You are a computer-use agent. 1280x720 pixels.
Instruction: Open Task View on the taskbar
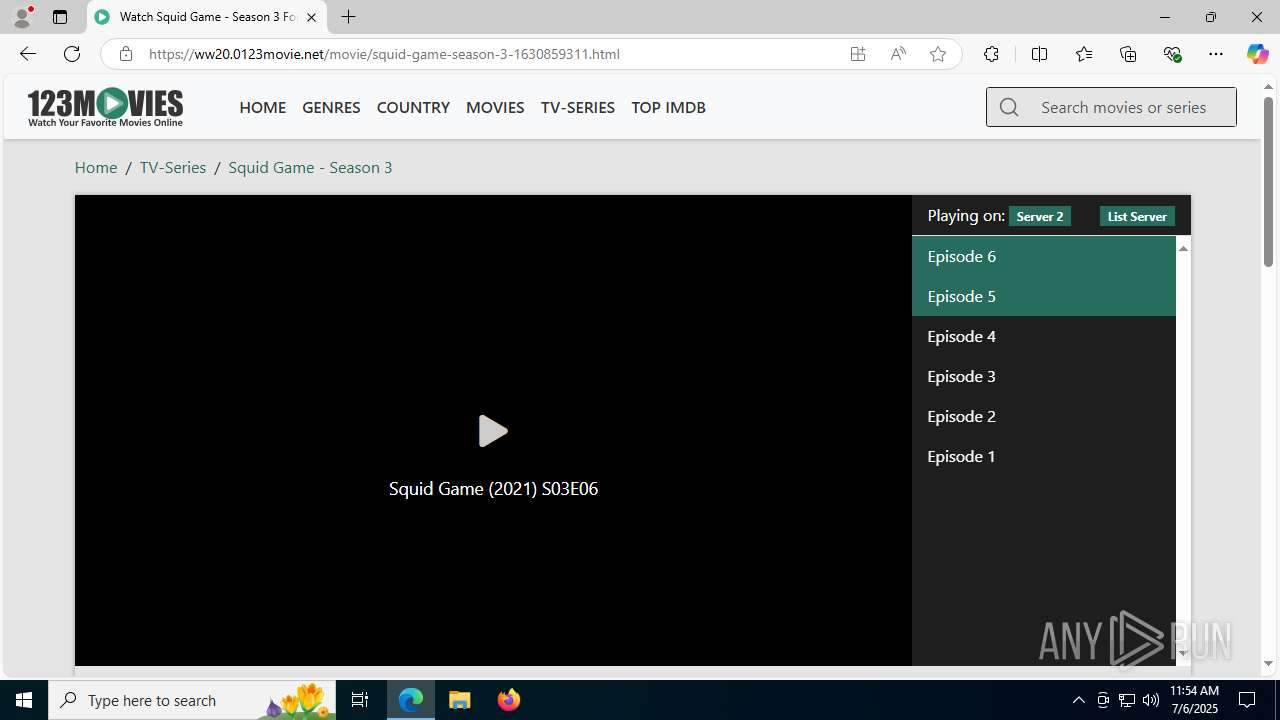pyautogui.click(x=360, y=700)
